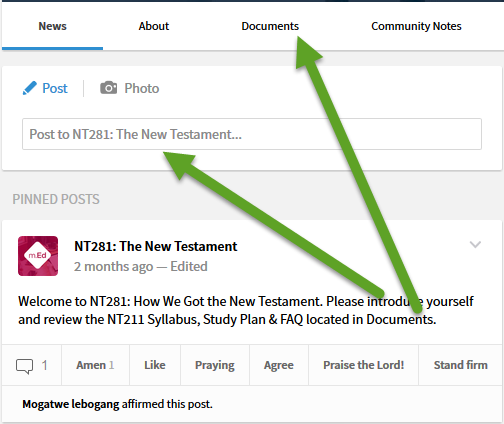
Task: Toggle the Like reaction
Action: tap(155, 365)
